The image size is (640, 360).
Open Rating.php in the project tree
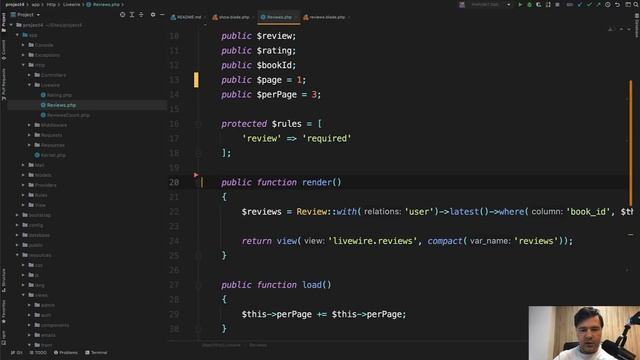59,95
